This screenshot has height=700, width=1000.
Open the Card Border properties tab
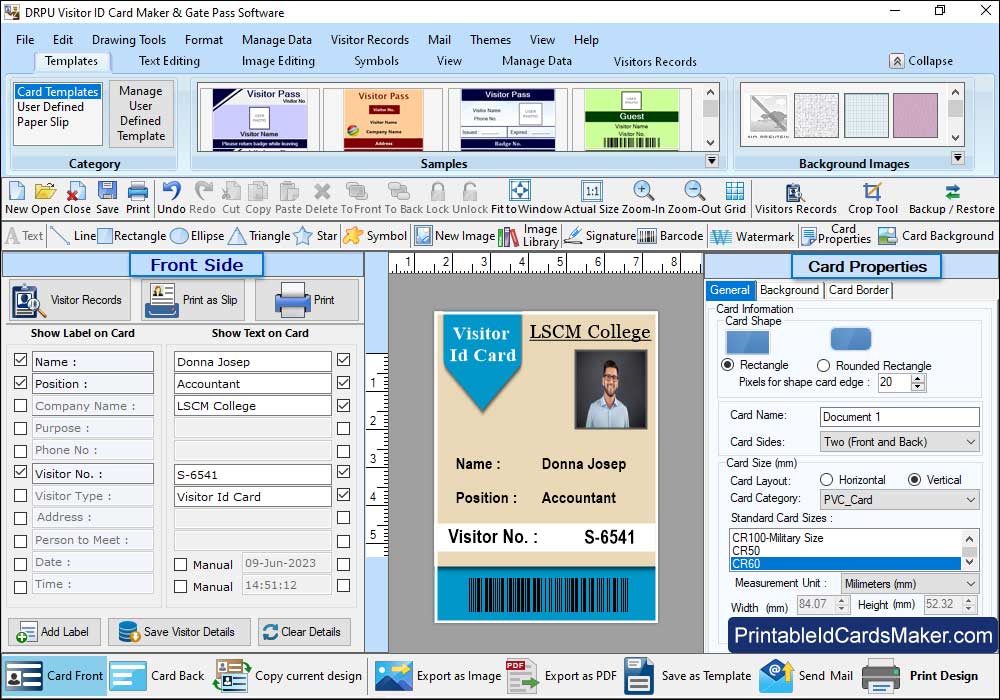tap(858, 290)
